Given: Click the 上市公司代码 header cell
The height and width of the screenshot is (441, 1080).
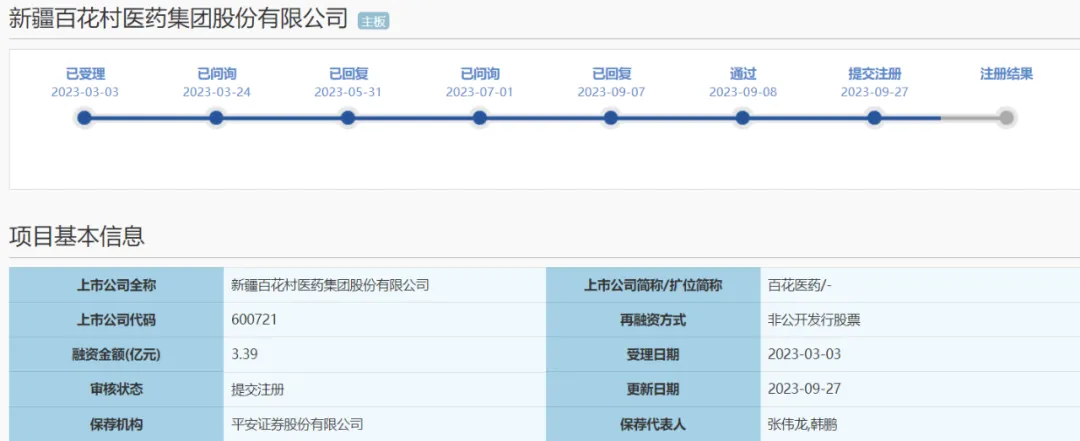Looking at the screenshot, I should coord(116,320).
